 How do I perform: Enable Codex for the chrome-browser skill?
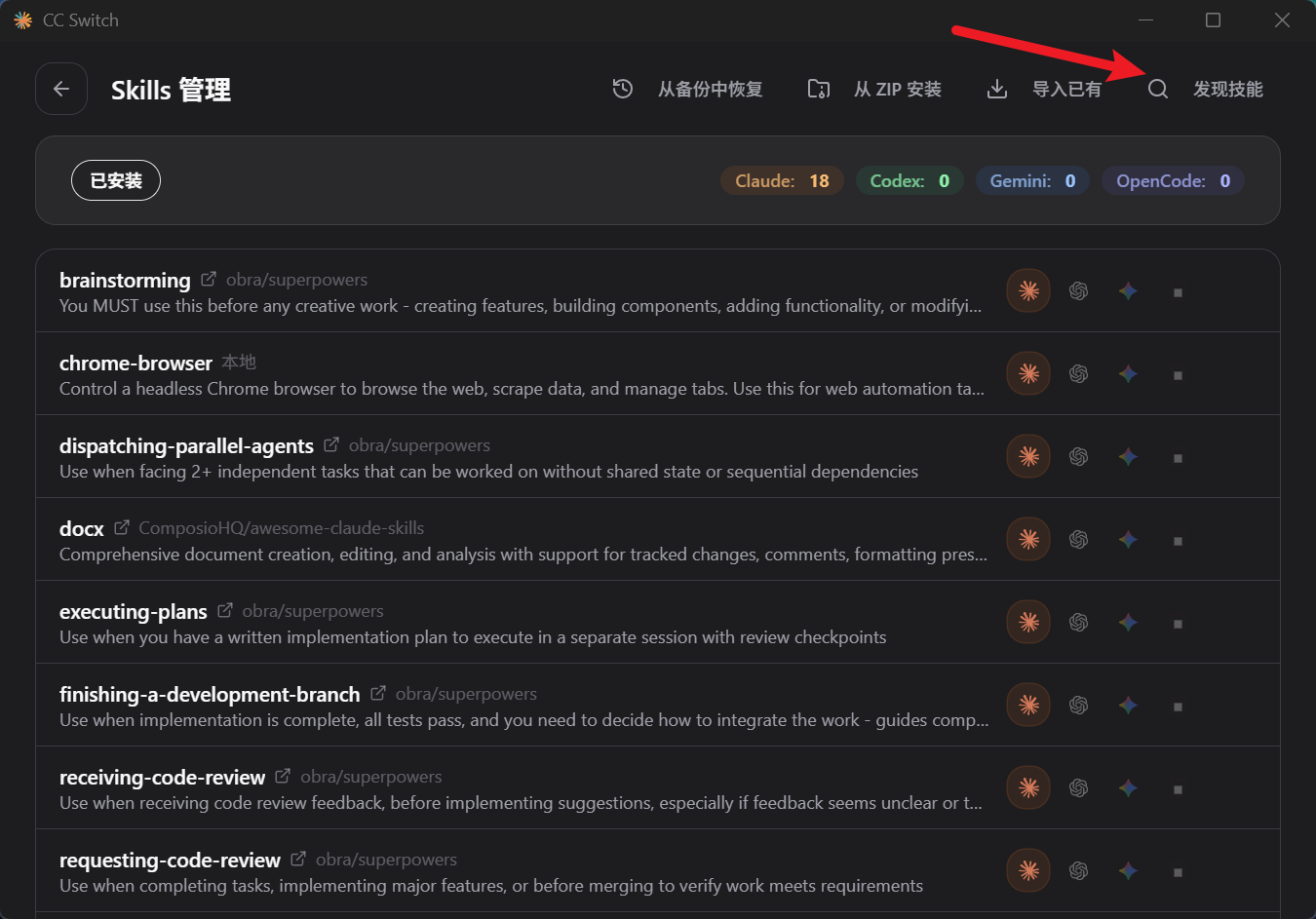(1078, 373)
